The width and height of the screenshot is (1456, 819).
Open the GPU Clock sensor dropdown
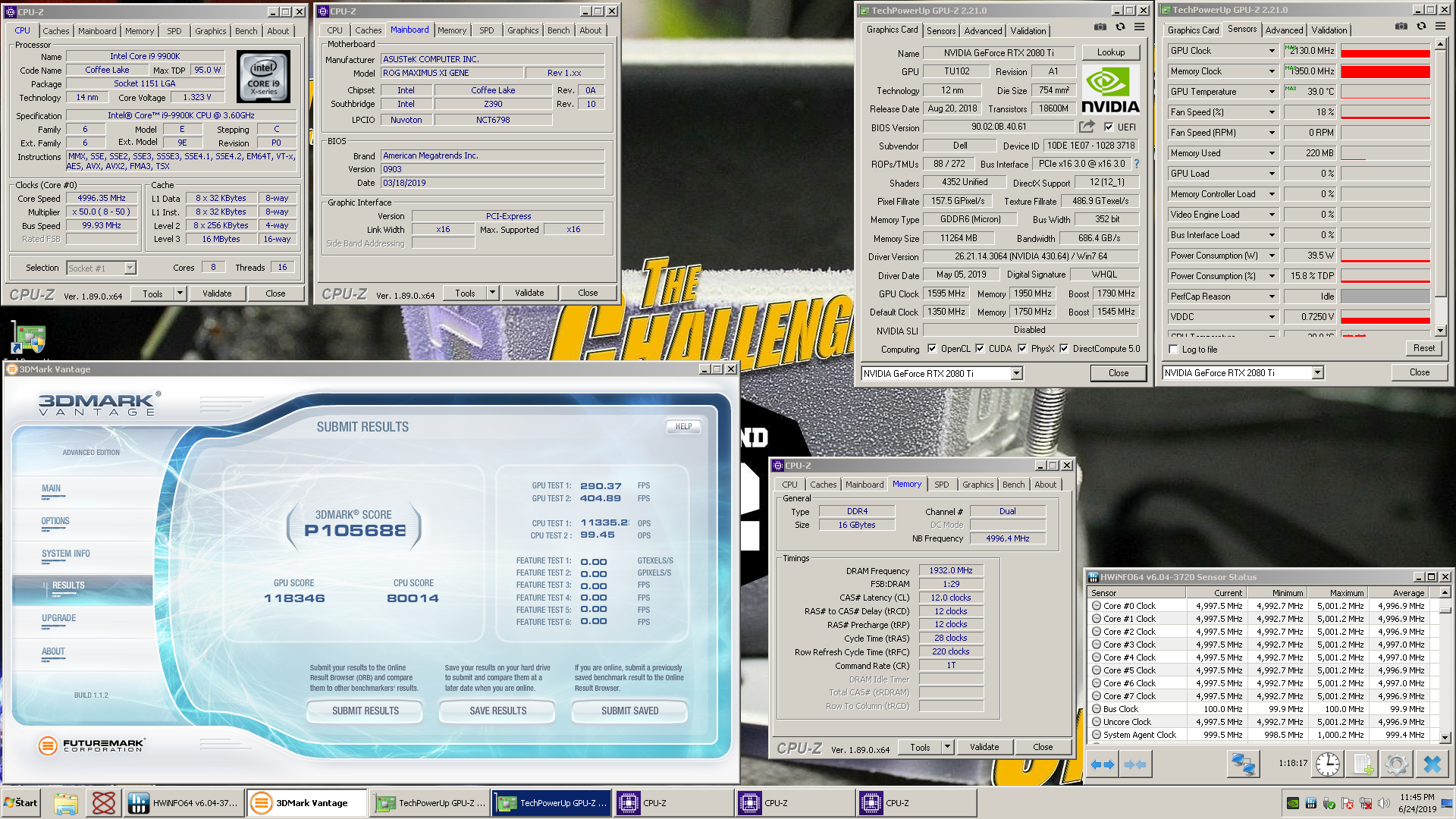(x=1272, y=51)
